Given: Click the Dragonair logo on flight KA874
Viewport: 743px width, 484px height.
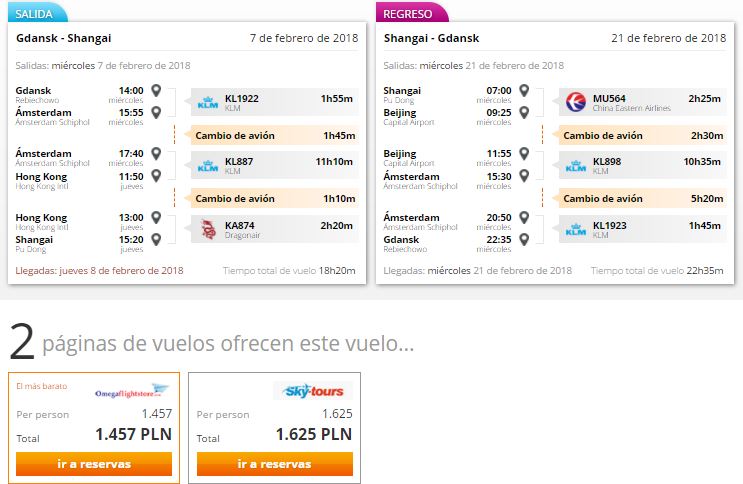Looking at the screenshot, I should [x=208, y=229].
